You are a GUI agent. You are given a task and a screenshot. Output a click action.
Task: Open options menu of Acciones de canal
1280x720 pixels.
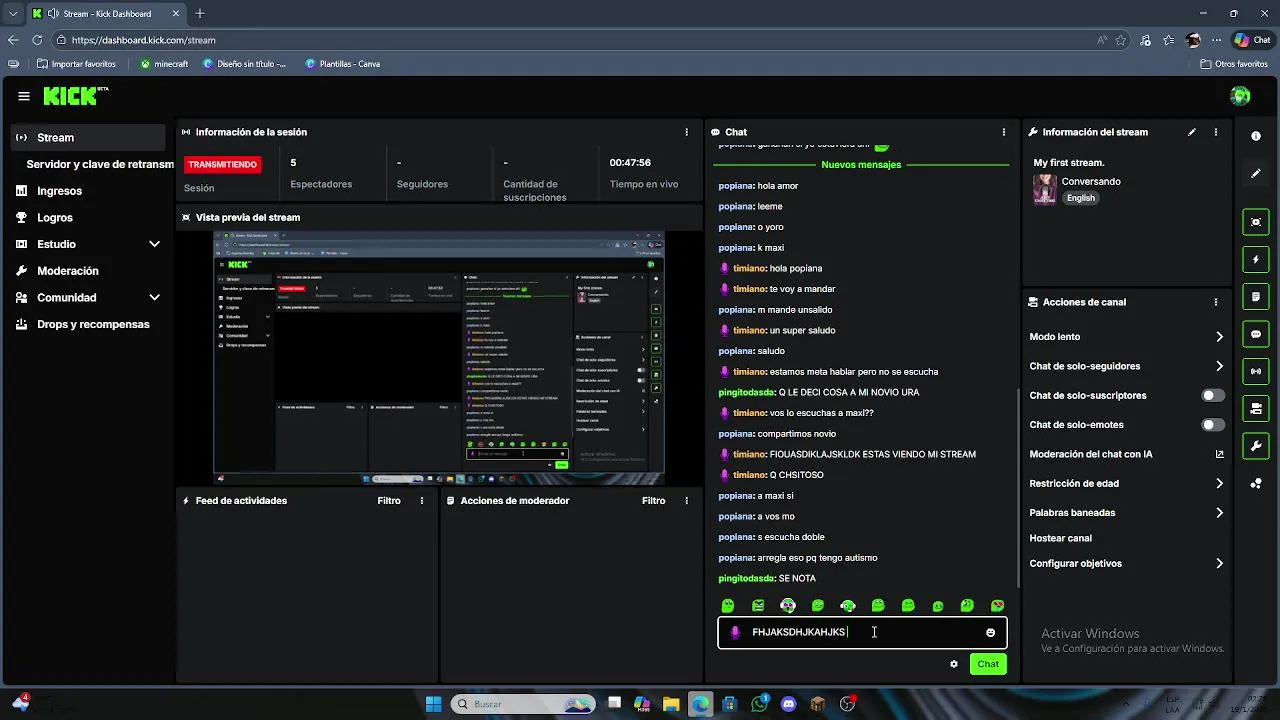(1216, 302)
